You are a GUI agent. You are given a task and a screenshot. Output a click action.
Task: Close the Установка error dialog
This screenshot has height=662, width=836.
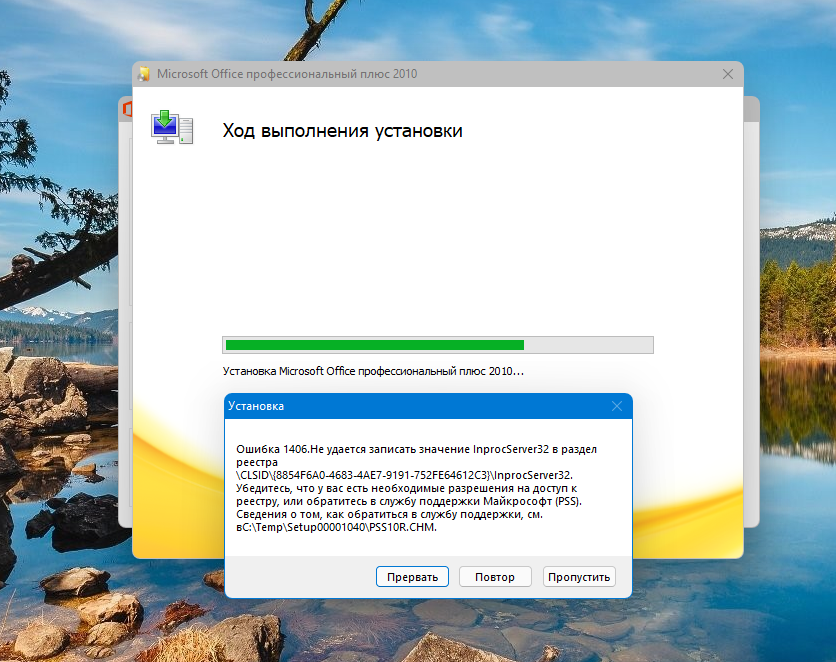click(x=617, y=406)
